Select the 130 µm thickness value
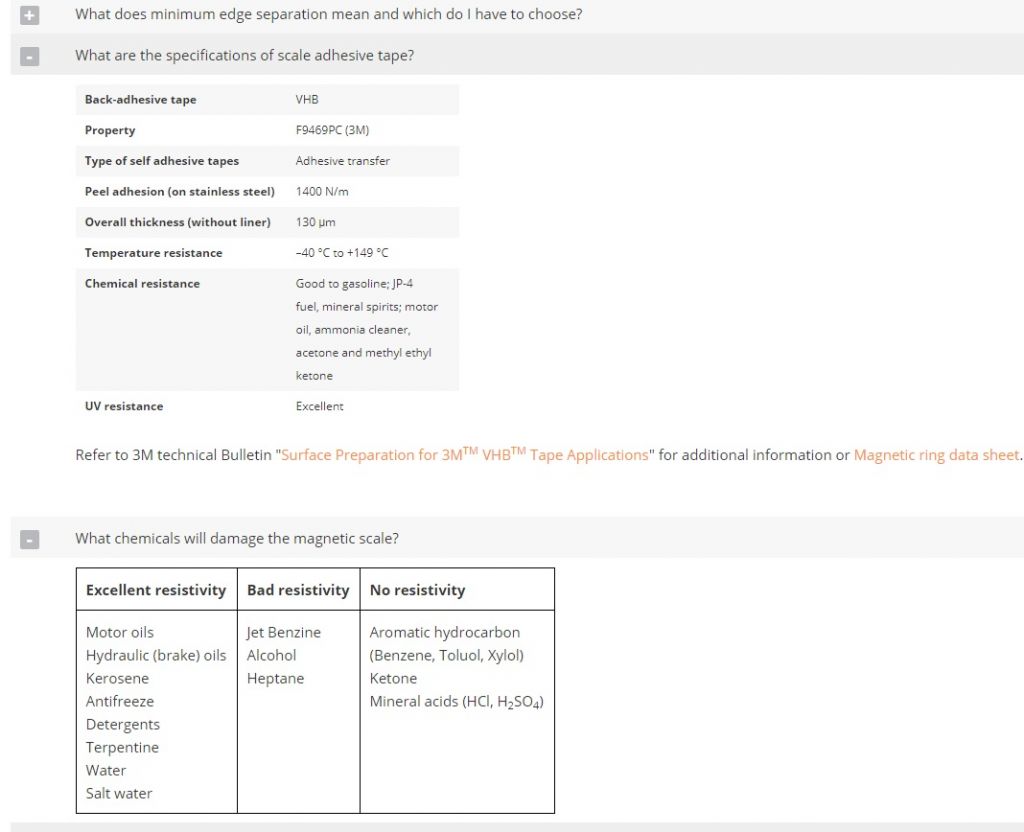The image size is (1024, 832). coord(315,222)
